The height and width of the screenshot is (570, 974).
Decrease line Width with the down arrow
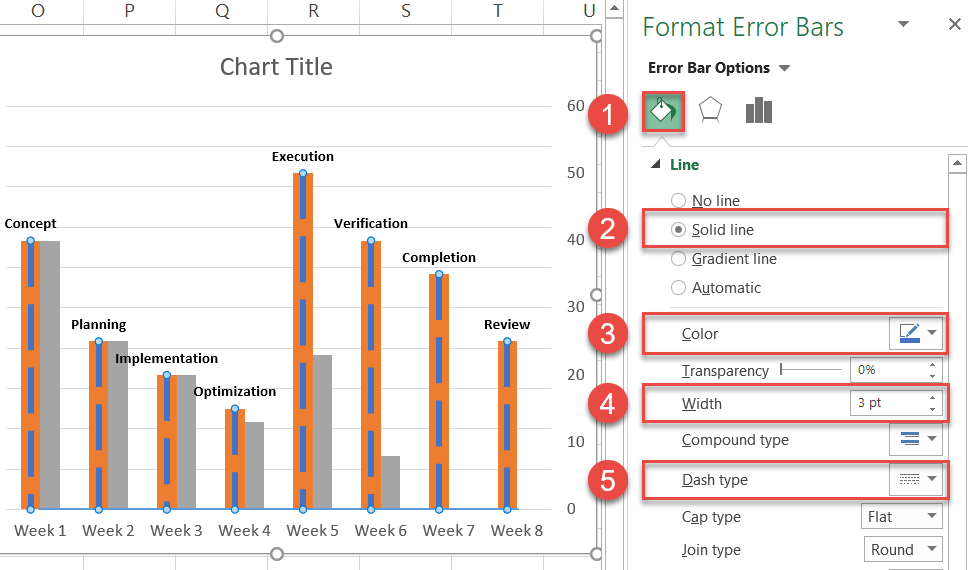(932, 409)
